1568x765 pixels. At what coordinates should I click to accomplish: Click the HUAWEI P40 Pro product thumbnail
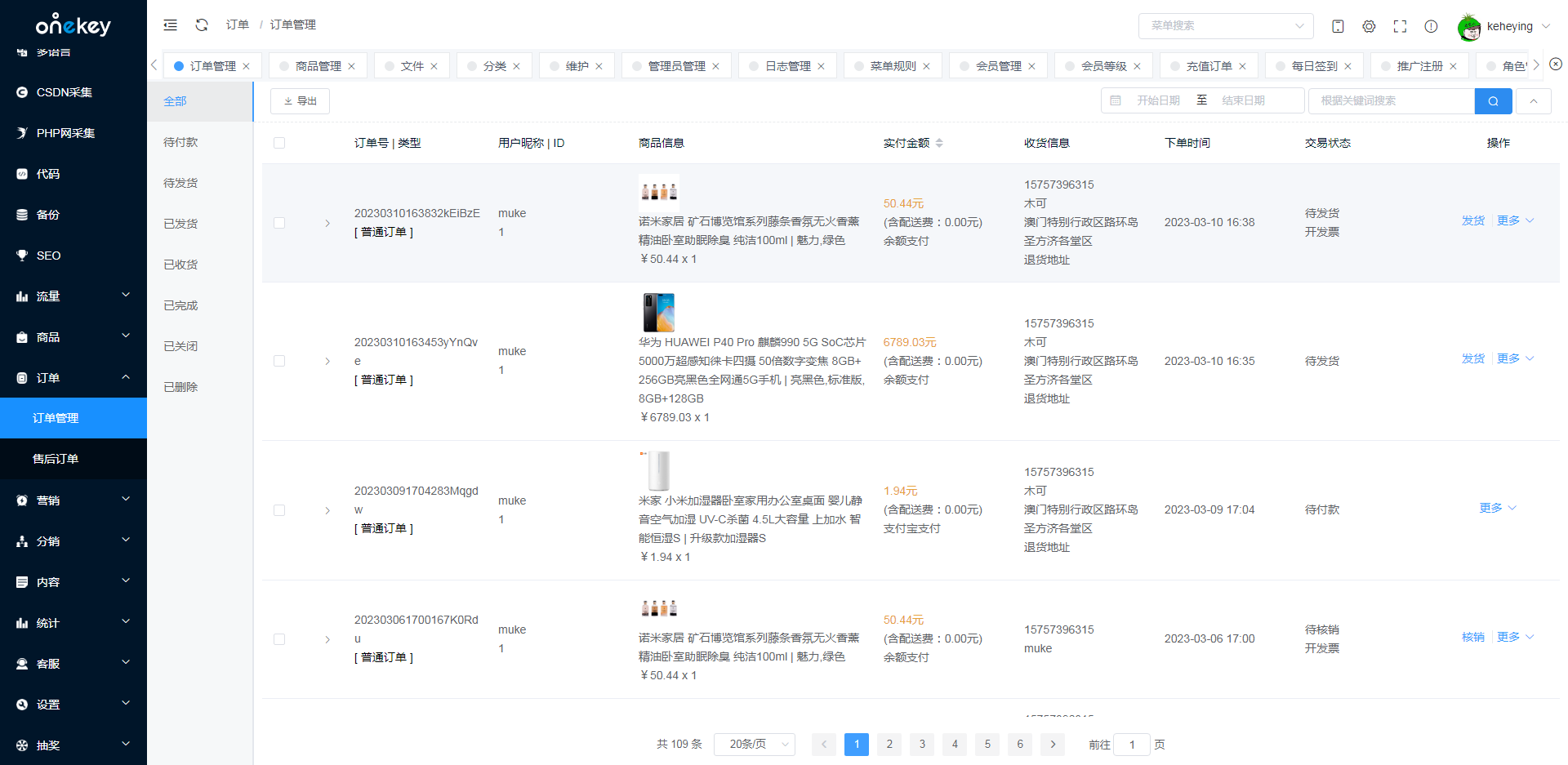tap(659, 312)
